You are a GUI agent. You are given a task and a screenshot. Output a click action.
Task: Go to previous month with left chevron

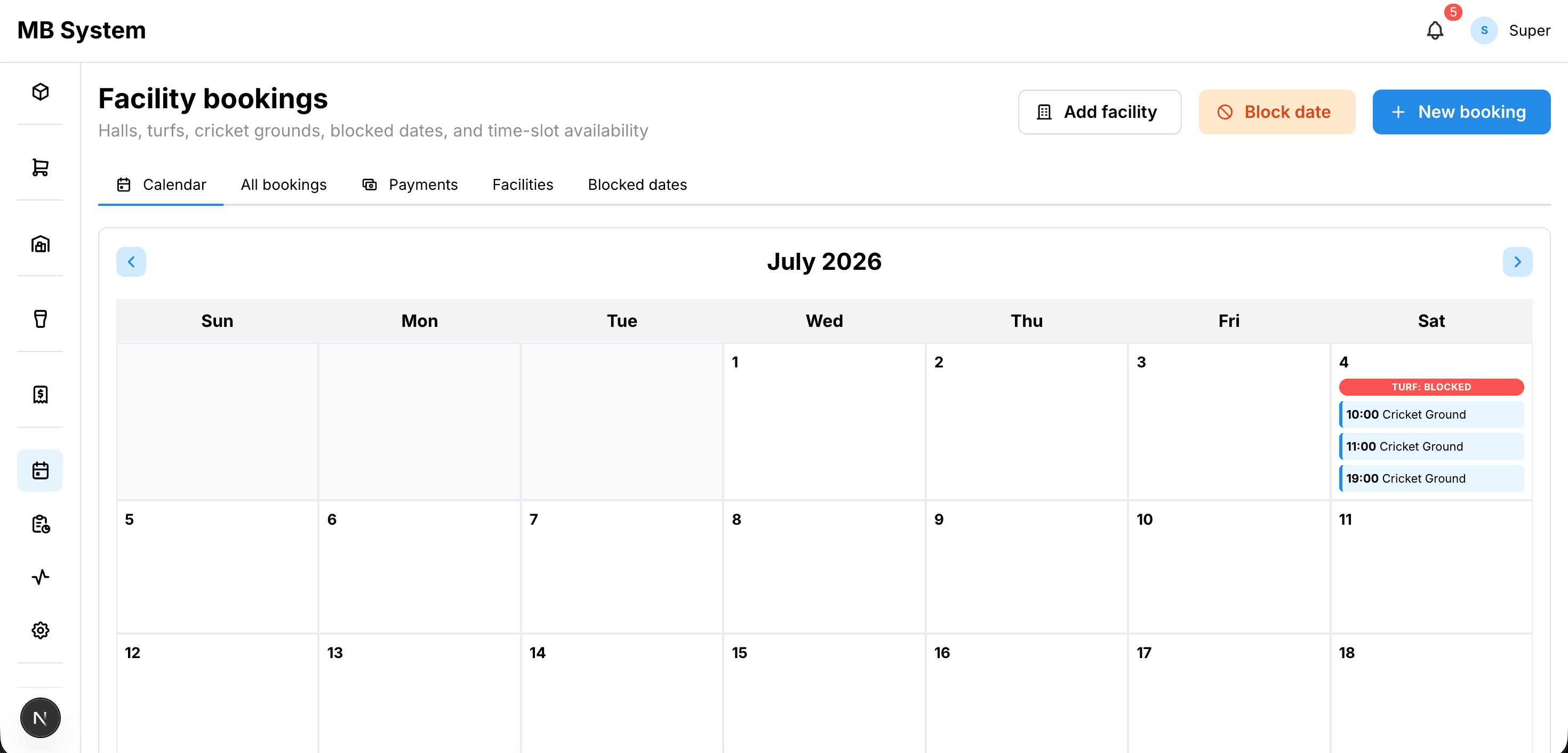(x=131, y=262)
